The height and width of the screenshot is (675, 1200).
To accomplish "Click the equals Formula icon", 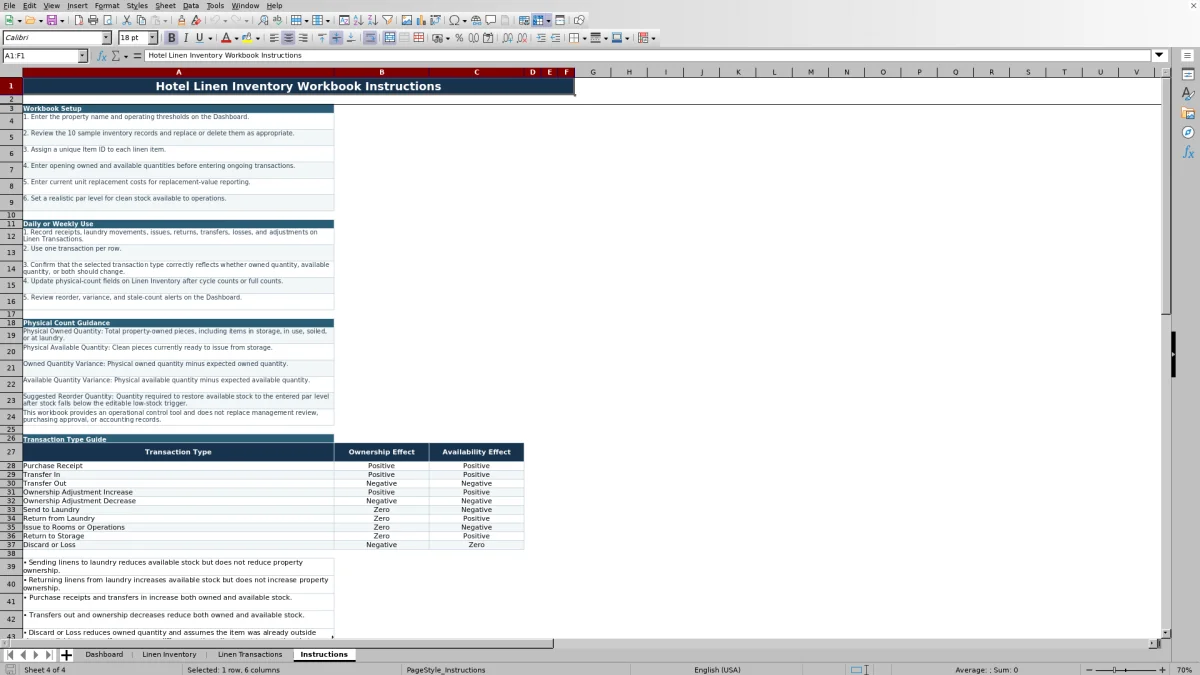I will 137,56.
